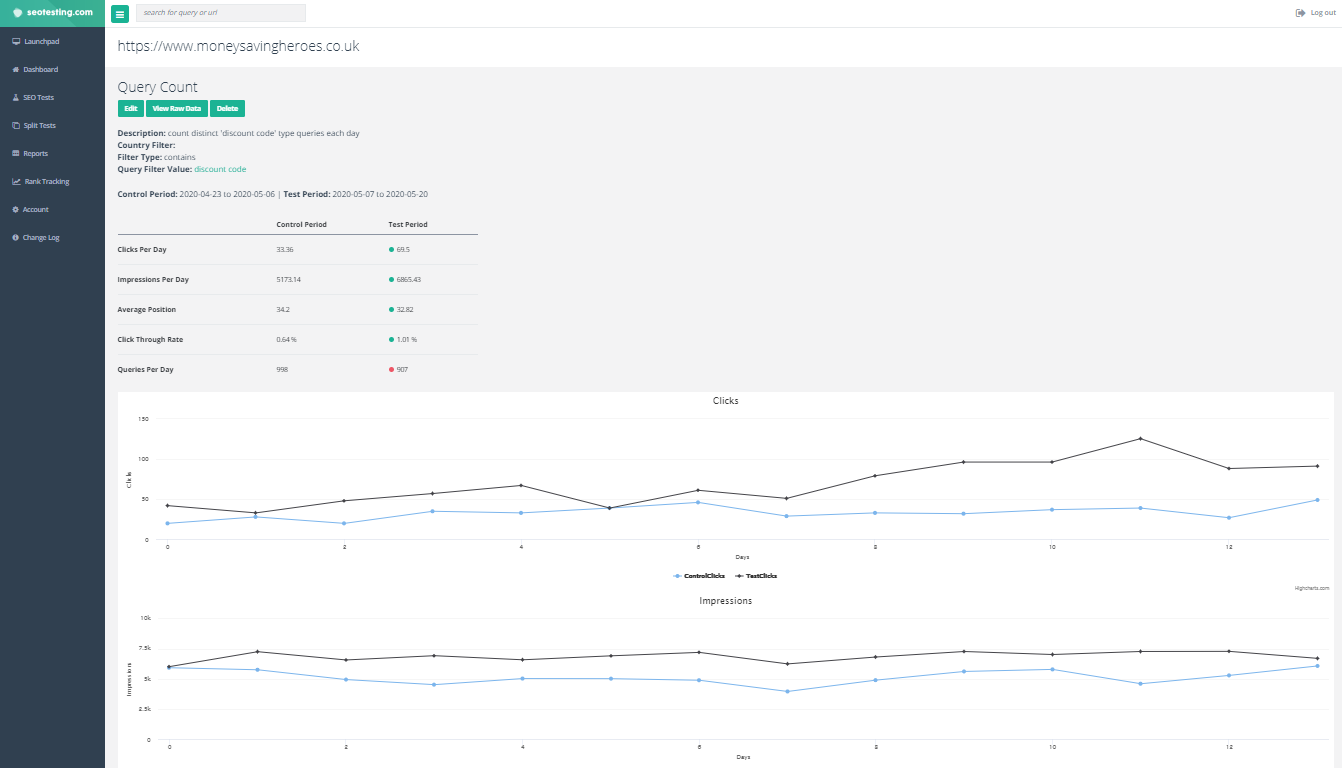
Task: Click the Impressions chart title
Action: click(726, 600)
